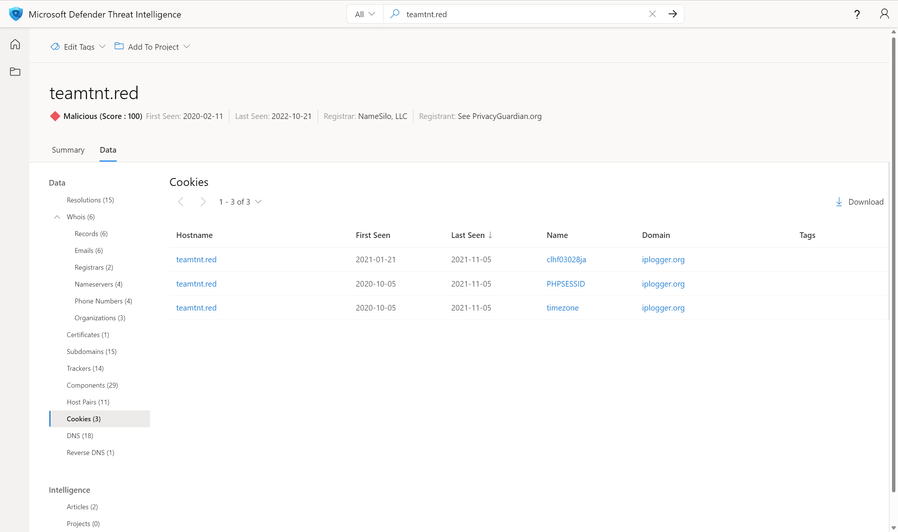The height and width of the screenshot is (532, 898).
Task: Open Resolutions (15) in data list
Action: (x=90, y=200)
